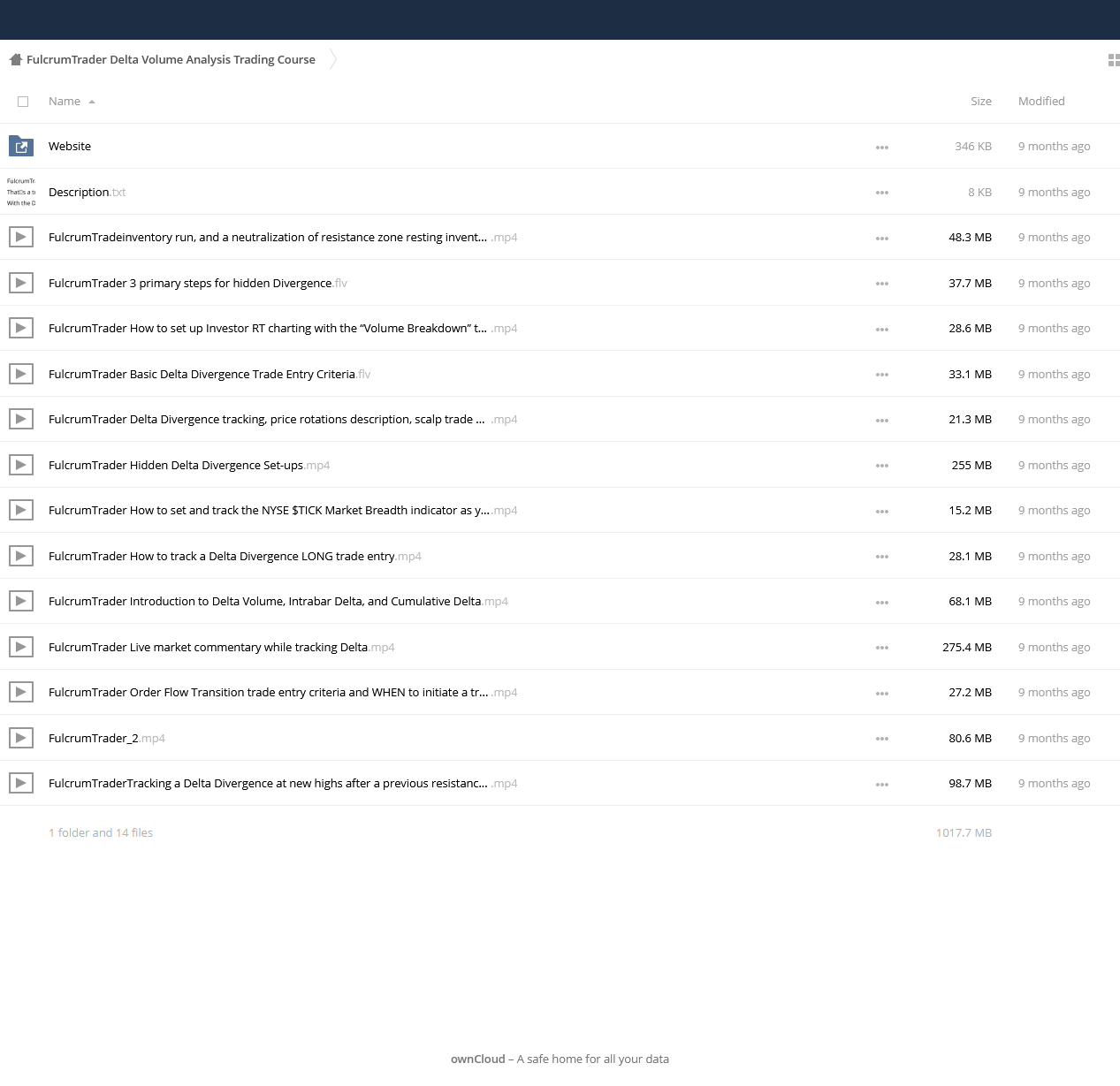This screenshot has width=1120, height=1086.
Task: Sort file list by Modified column
Action: tap(1041, 102)
